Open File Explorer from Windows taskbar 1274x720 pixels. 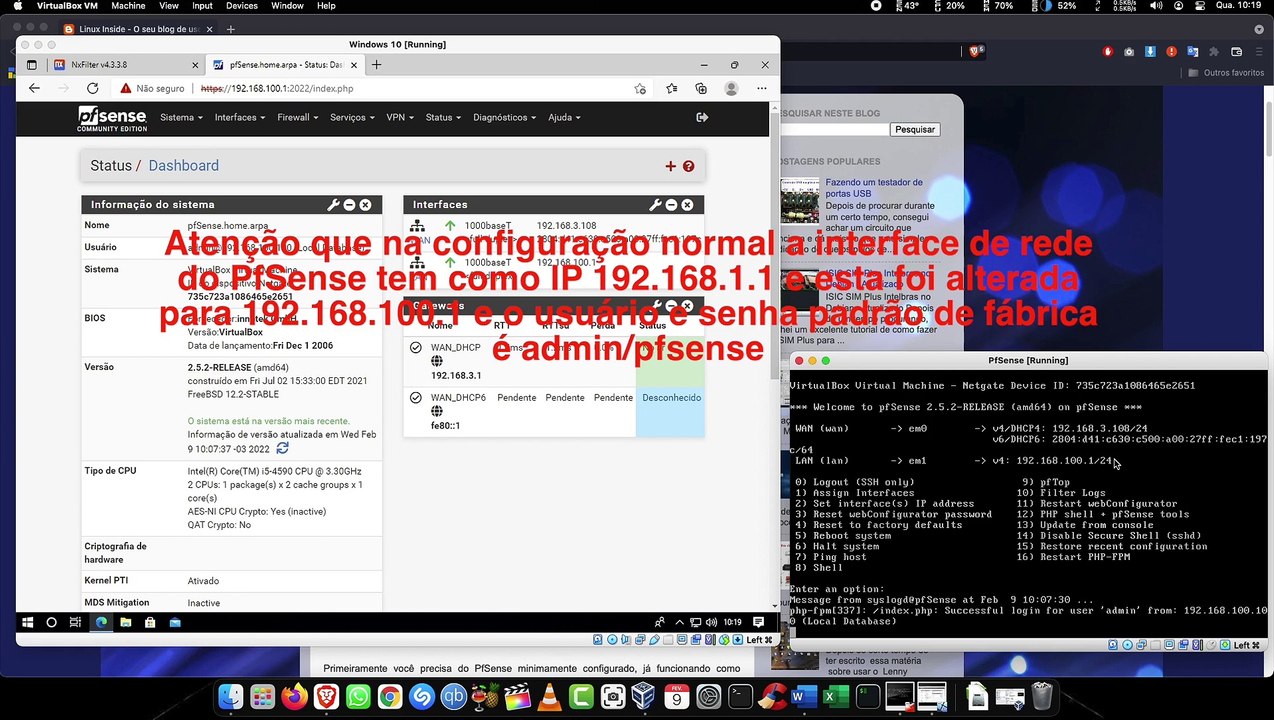click(126, 622)
